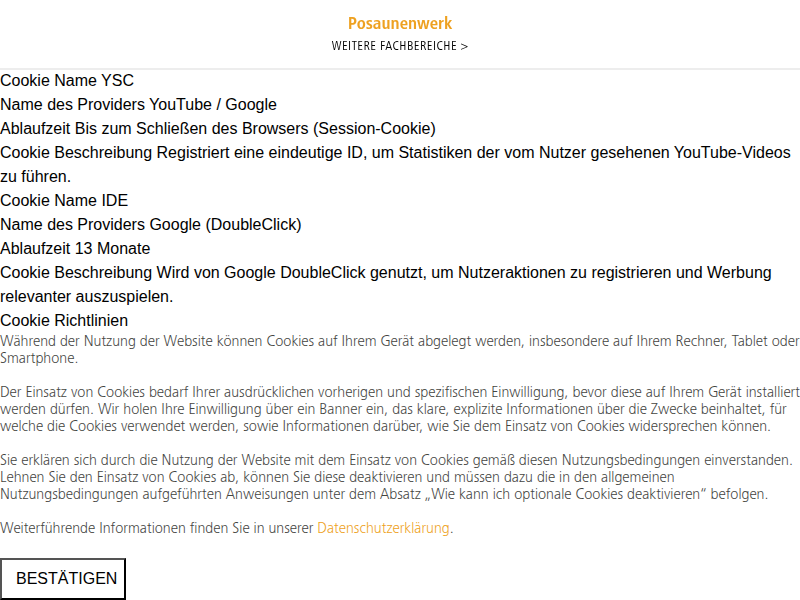Click the 'Ablaufzeit 13 Monate' line
The image size is (800, 600).
(x=75, y=248)
